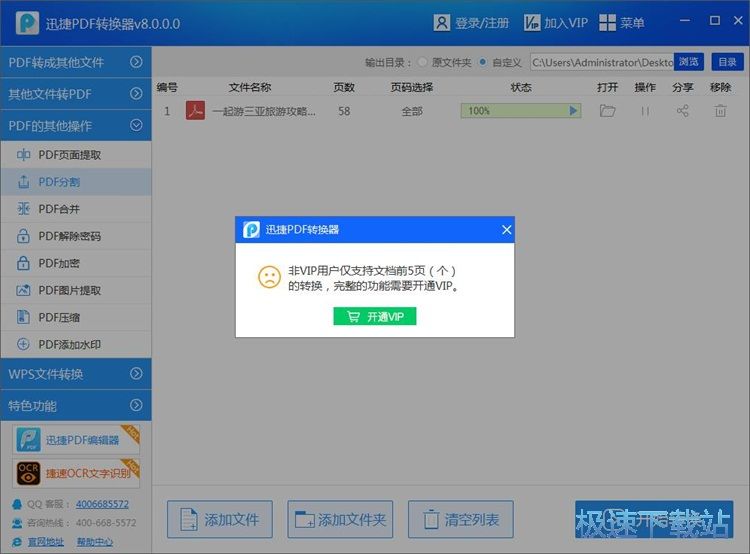
Task: Click the 文件名称 column header
Action: 250,87
